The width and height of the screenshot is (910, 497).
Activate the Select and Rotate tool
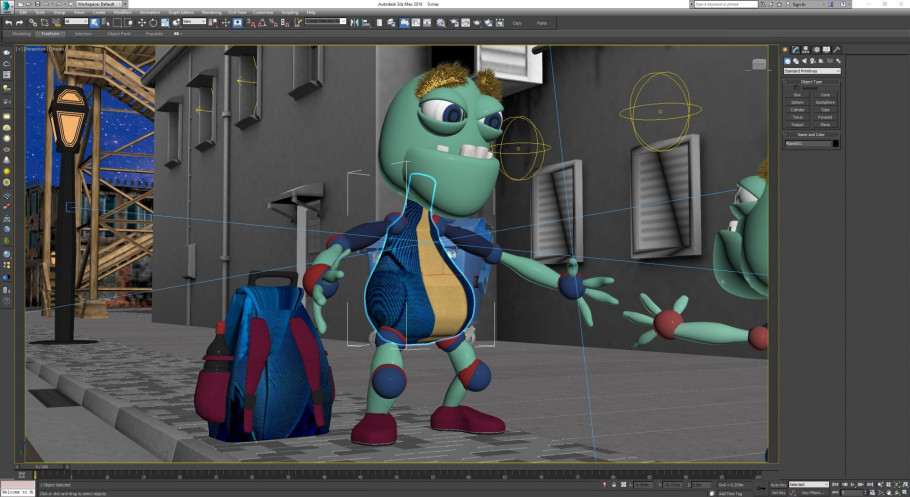[x=153, y=23]
